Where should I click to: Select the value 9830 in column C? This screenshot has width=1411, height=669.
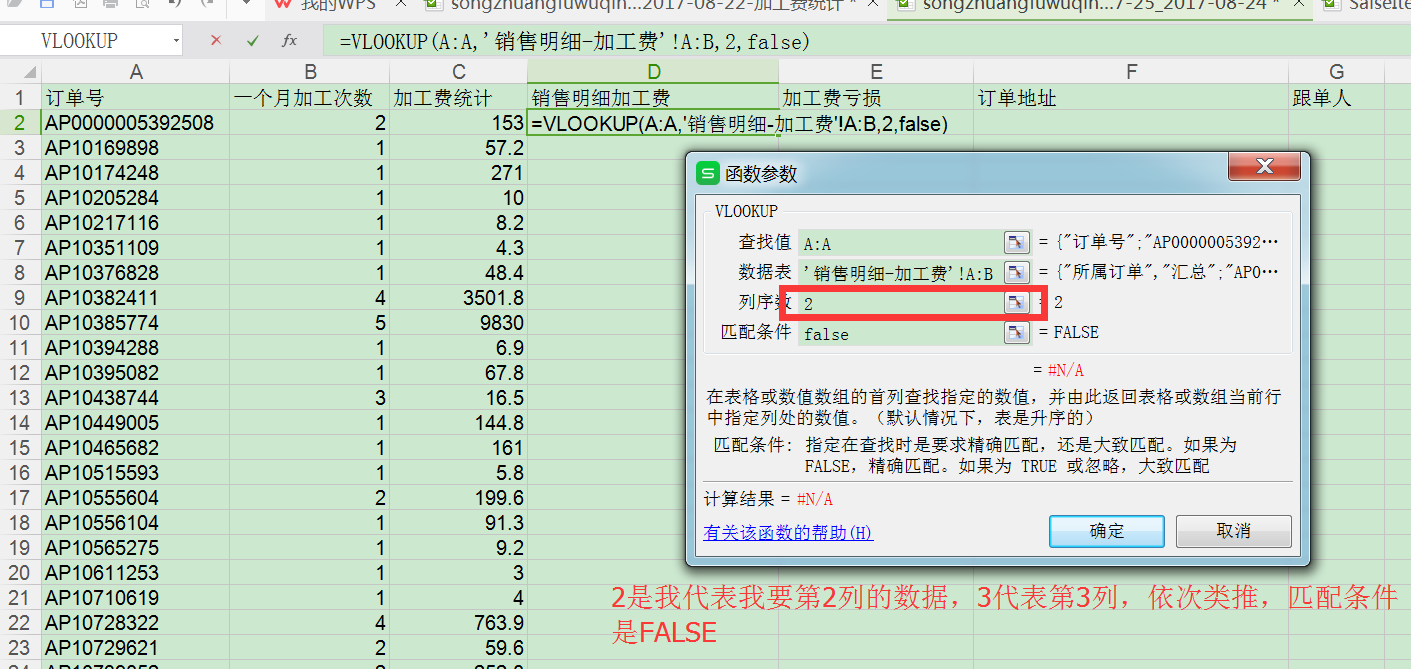click(459, 323)
